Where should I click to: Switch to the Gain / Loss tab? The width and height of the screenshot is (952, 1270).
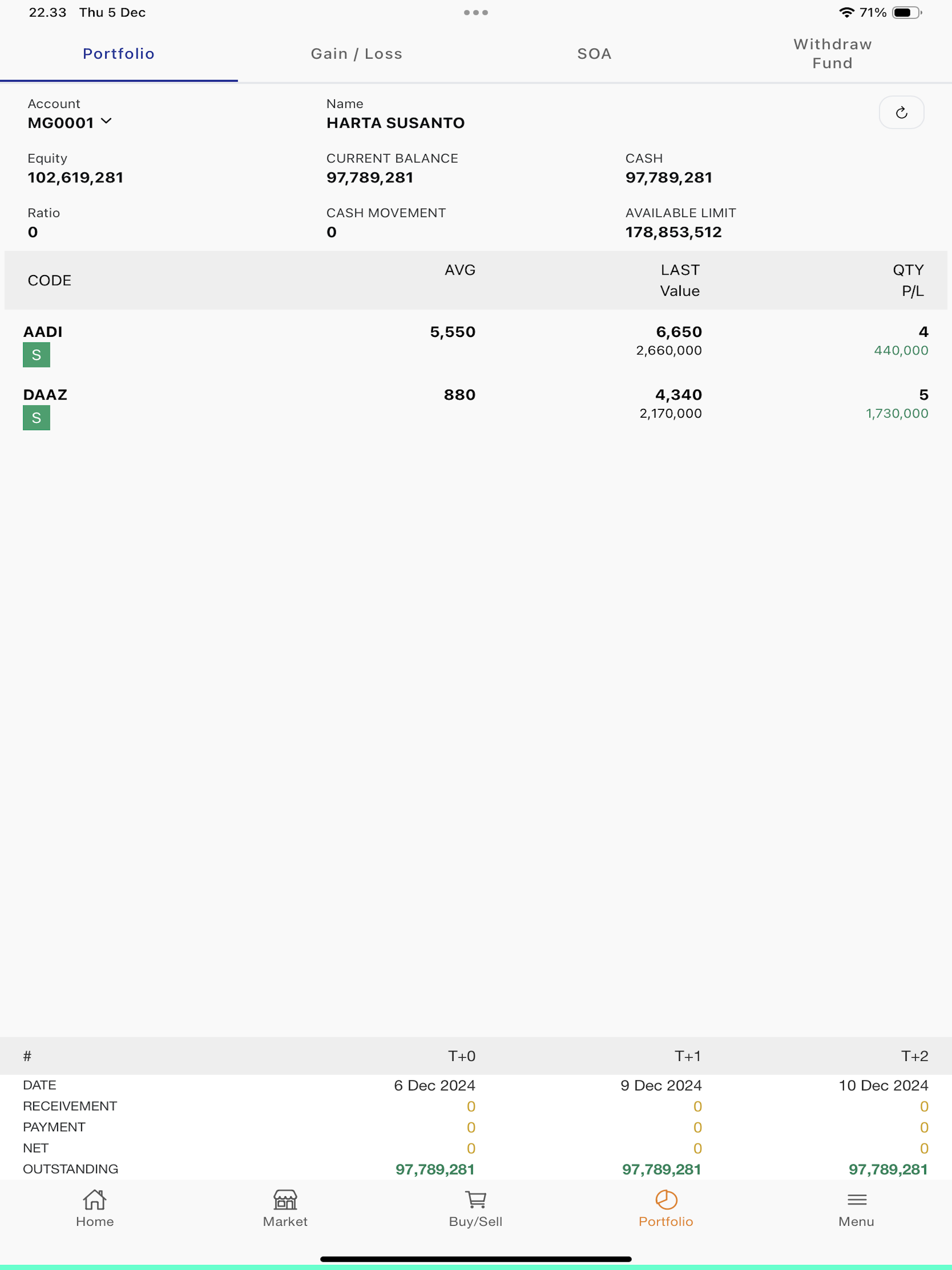357,54
